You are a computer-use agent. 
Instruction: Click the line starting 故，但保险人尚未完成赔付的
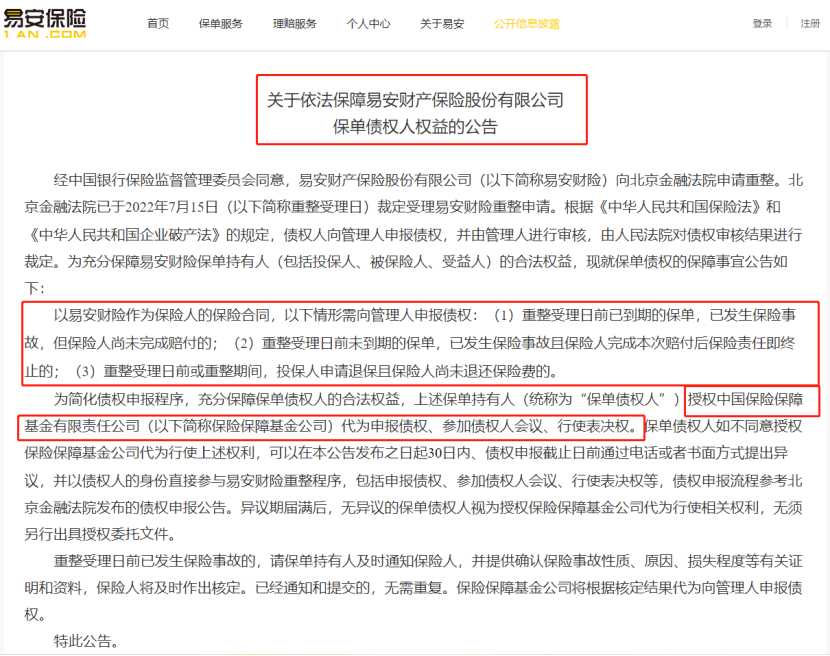(x=410, y=343)
